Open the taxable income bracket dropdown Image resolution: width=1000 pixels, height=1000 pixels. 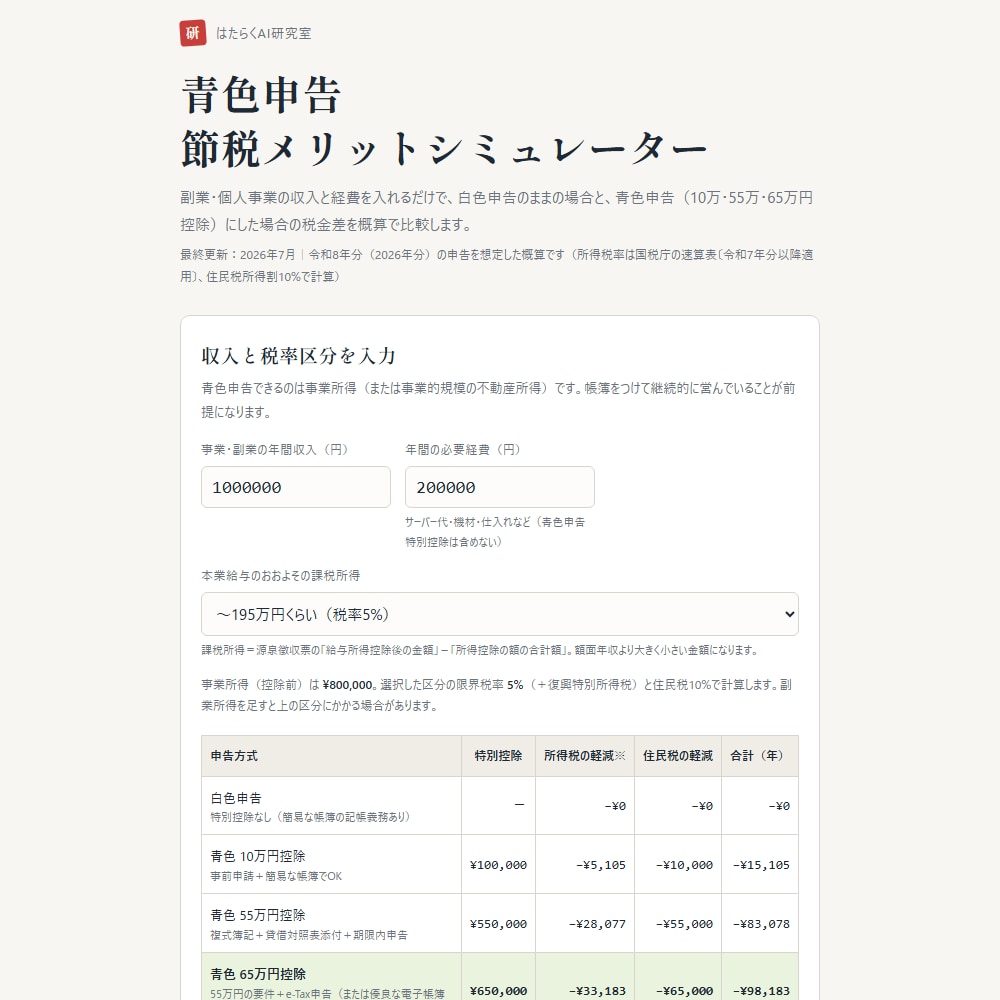[x=500, y=614]
